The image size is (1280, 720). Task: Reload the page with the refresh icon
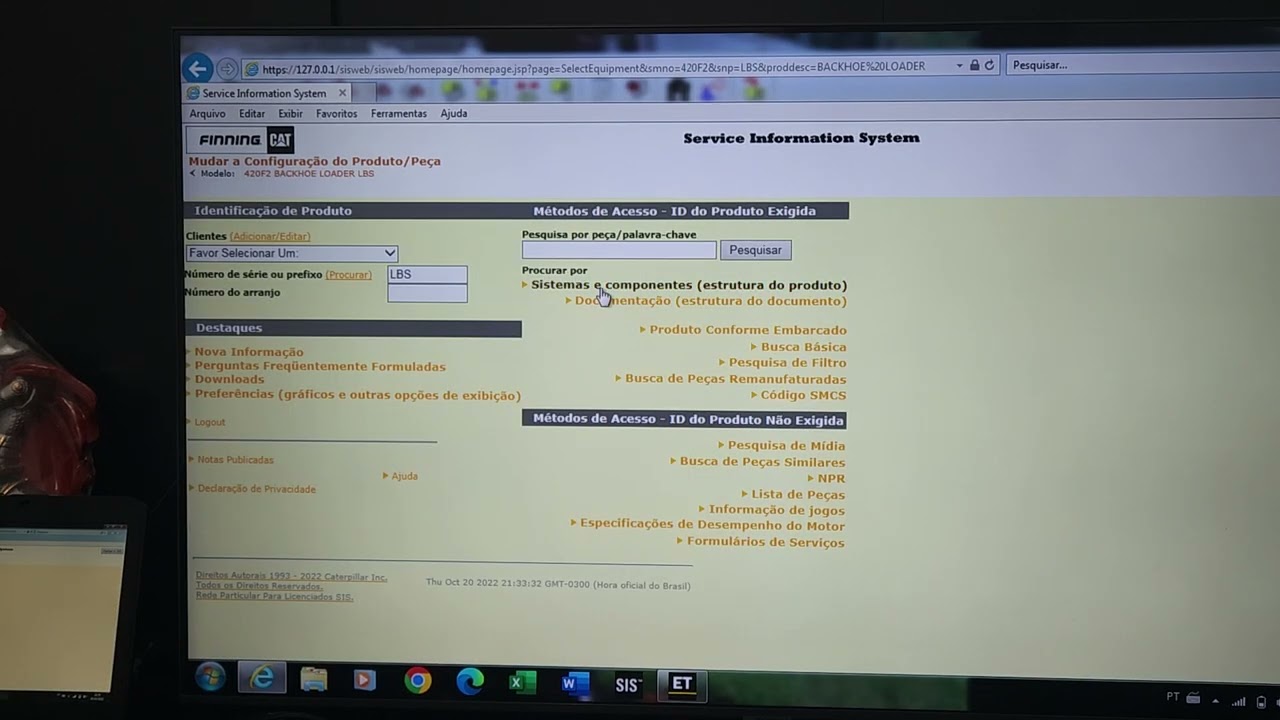(989, 65)
